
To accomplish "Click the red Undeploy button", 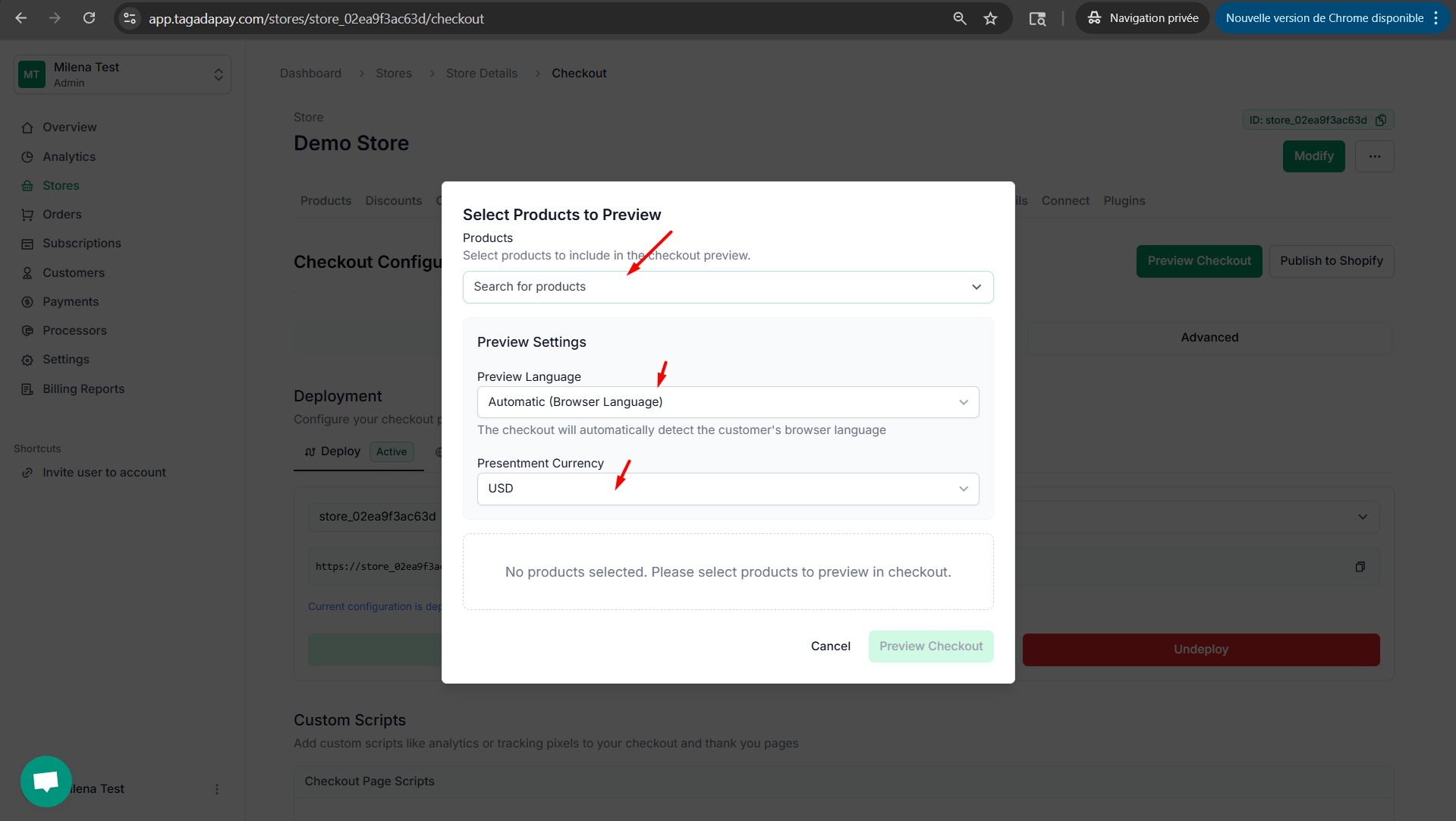I will point(1200,650).
